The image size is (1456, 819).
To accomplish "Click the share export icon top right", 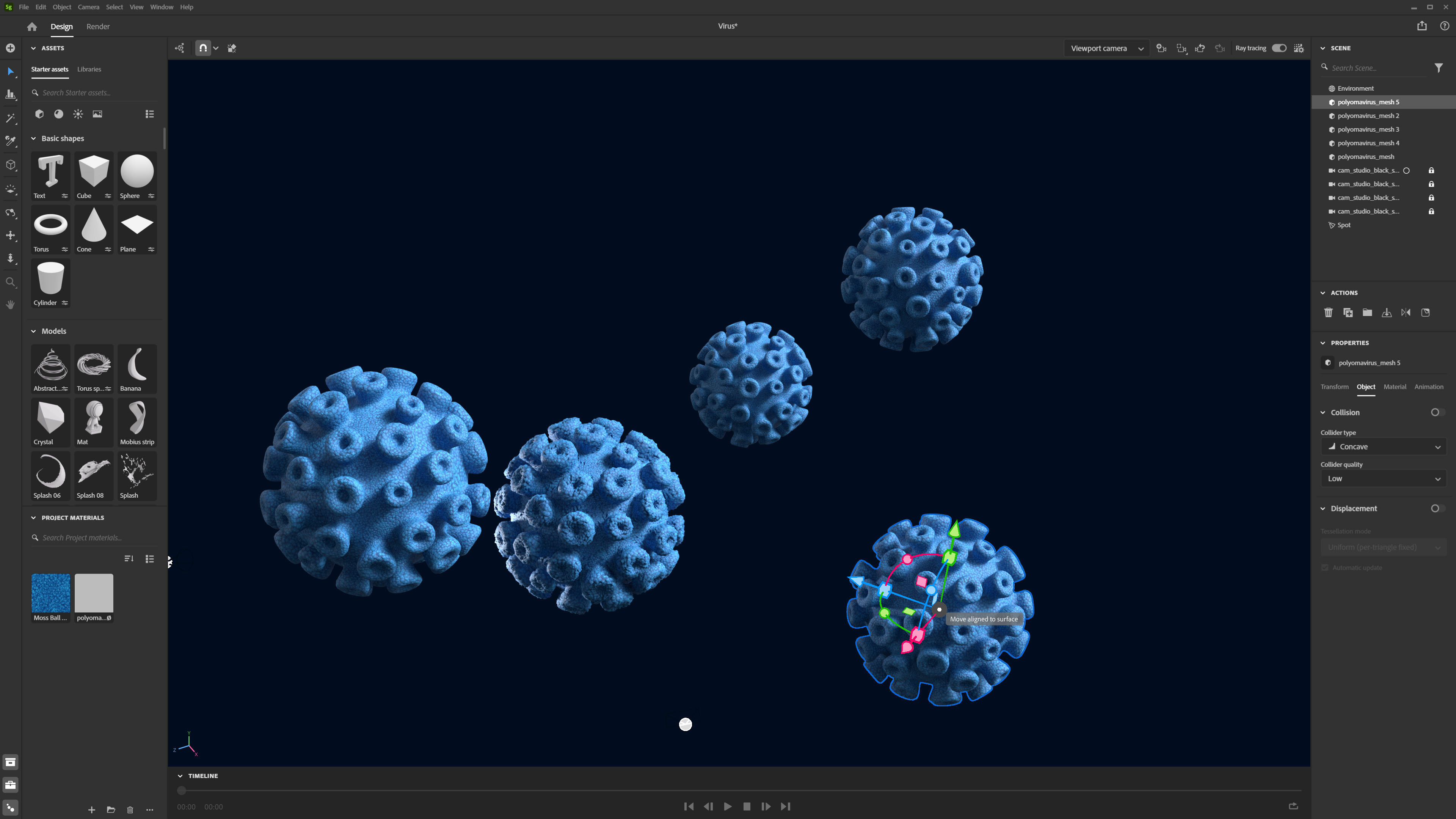I will 1421,26.
